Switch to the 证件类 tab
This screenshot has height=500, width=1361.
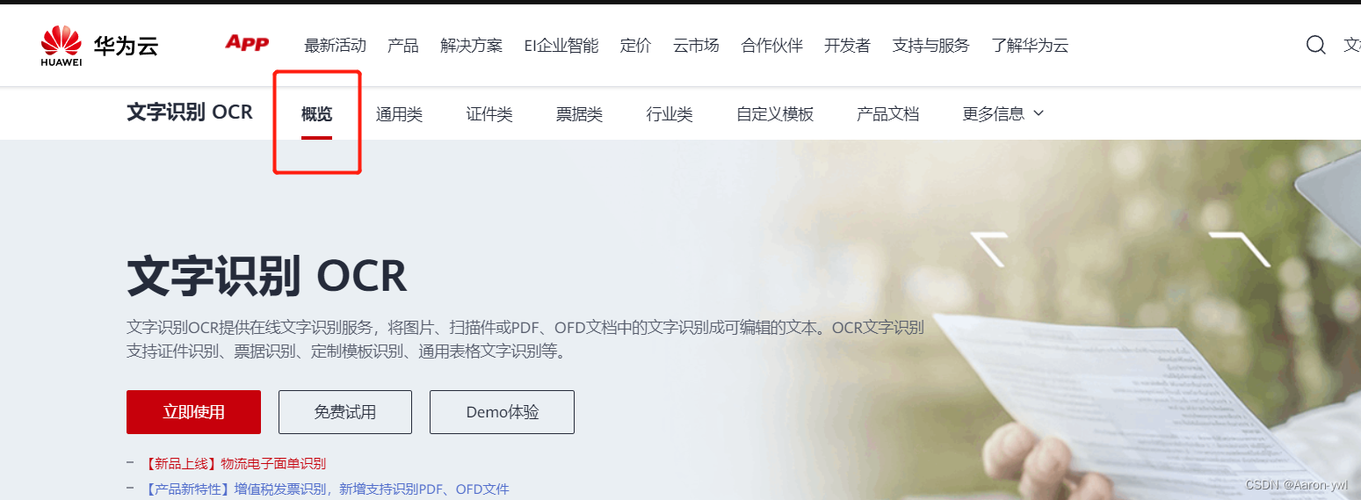[x=489, y=114]
